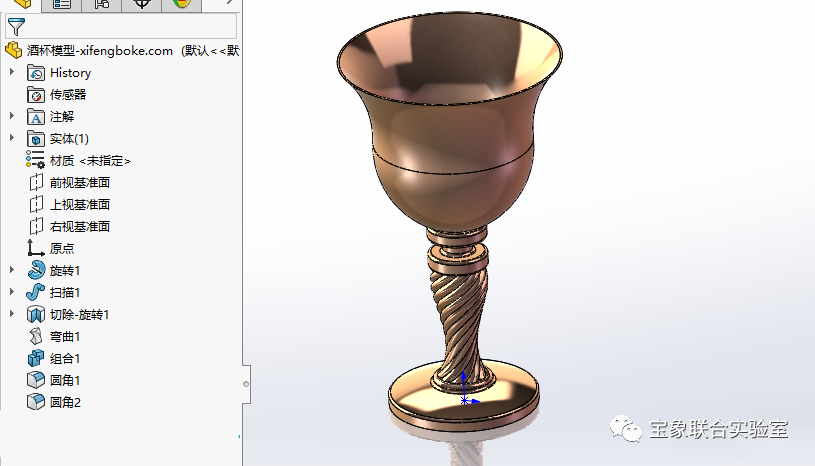Select the 前视基准面 front plane label
Image resolution: width=815 pixels, height=466 pixels.
tap(80, 183)
